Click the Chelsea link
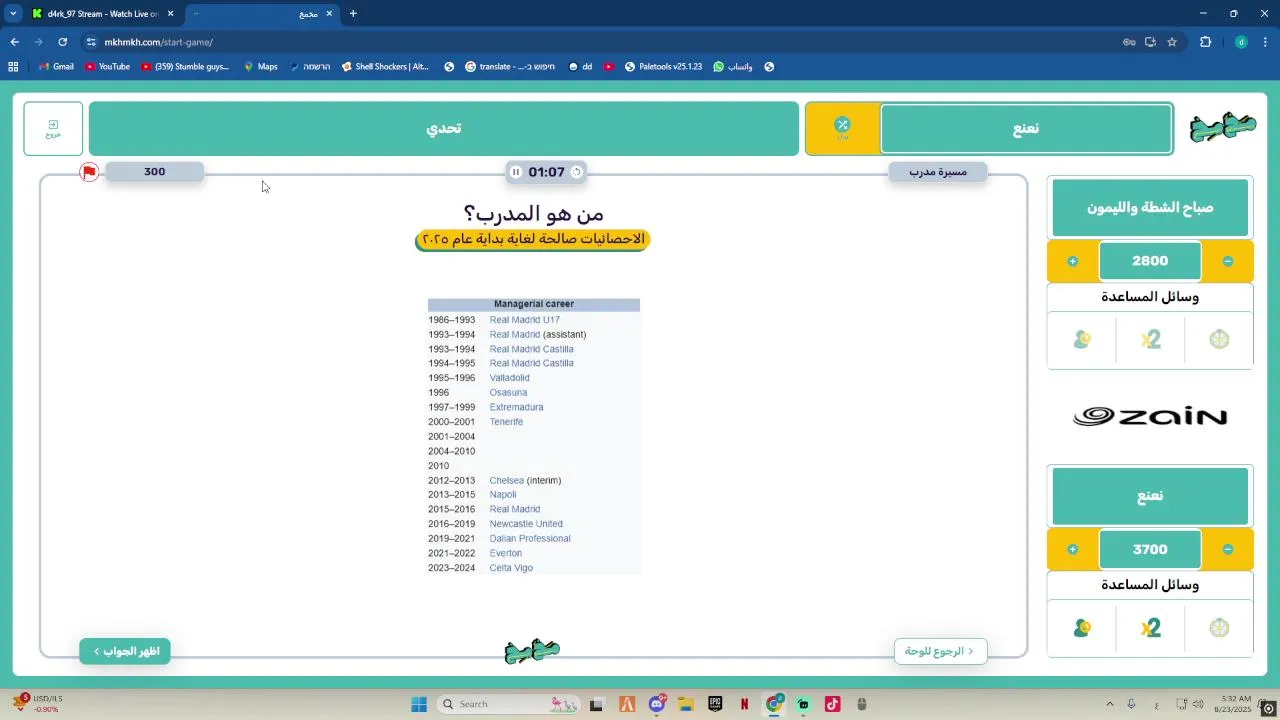Image resolution: width=1280 pixels, height=720 pixels. point(506,480)
